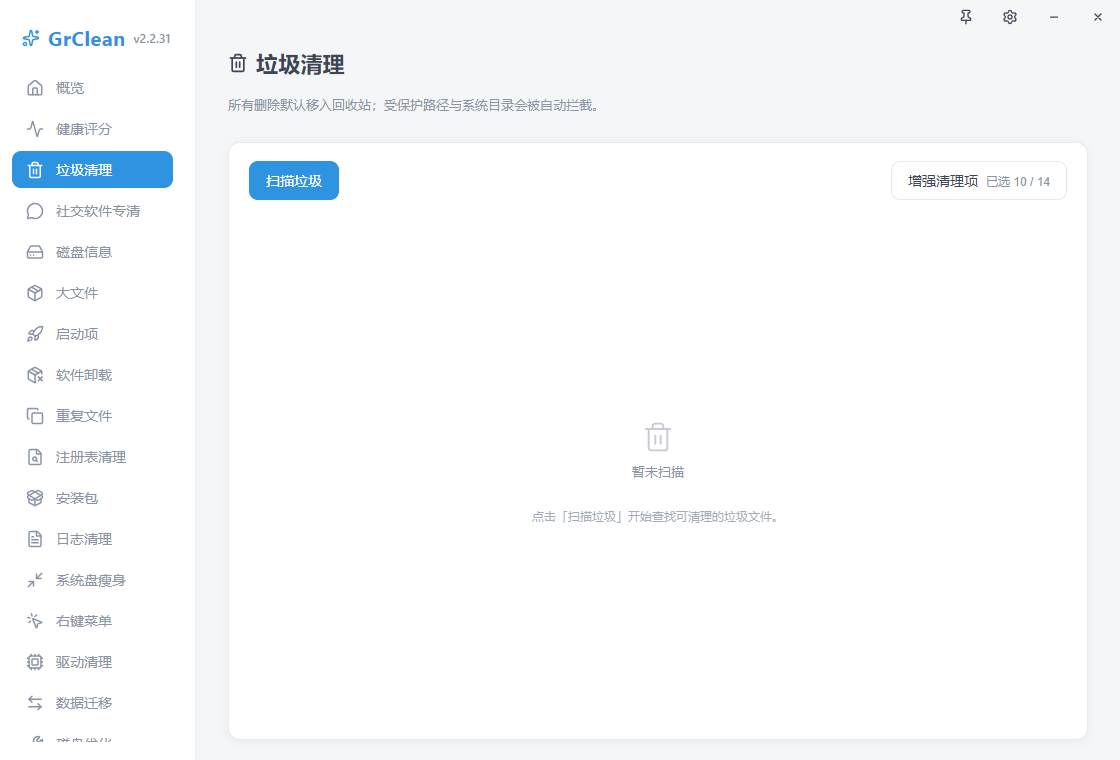Click the GrClean sparkle logo
1120x760 pixels.
coord(31,39)
